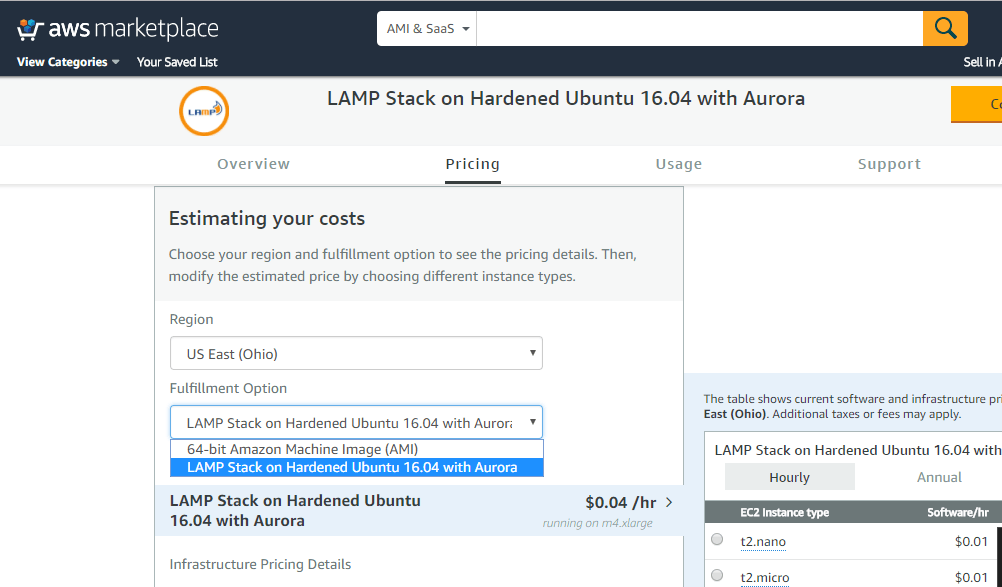Switch to the Overview tab
The image size is (1002, 587).
click(x=253, y=164)
